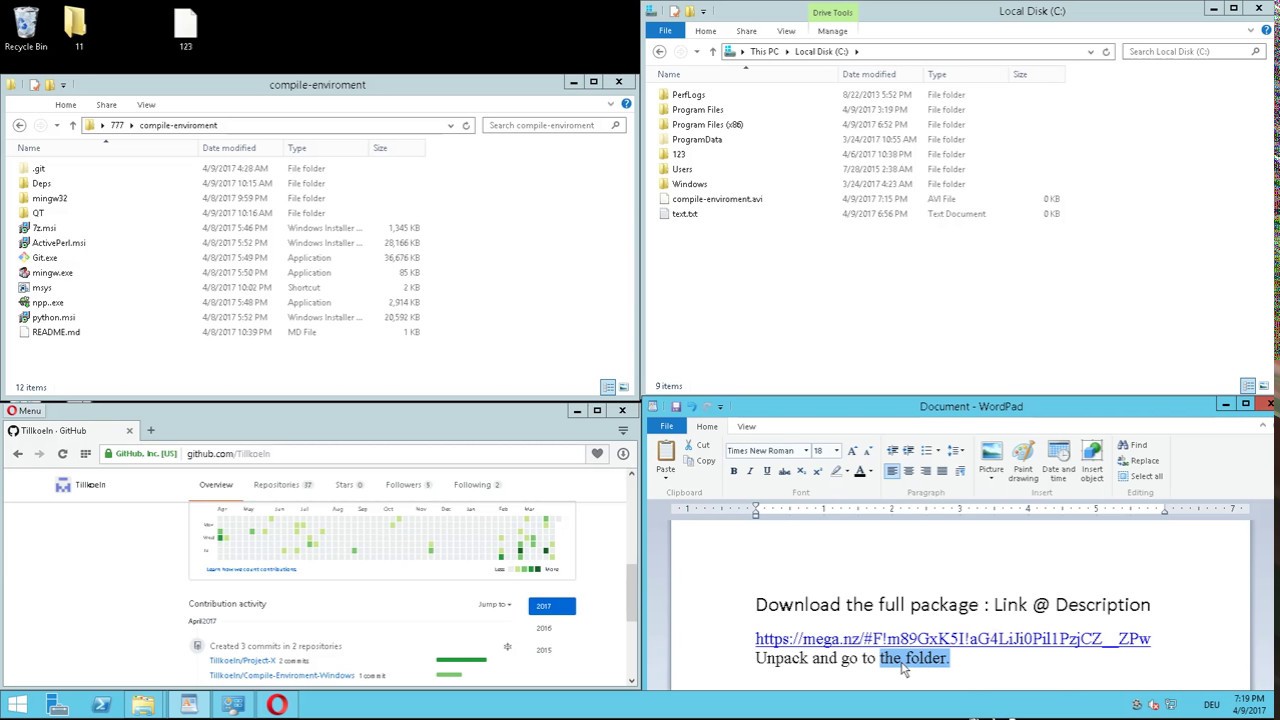Save the document via the quick access icon
The height and width of the screenshot is (720, 1280).
click(675, 406)
